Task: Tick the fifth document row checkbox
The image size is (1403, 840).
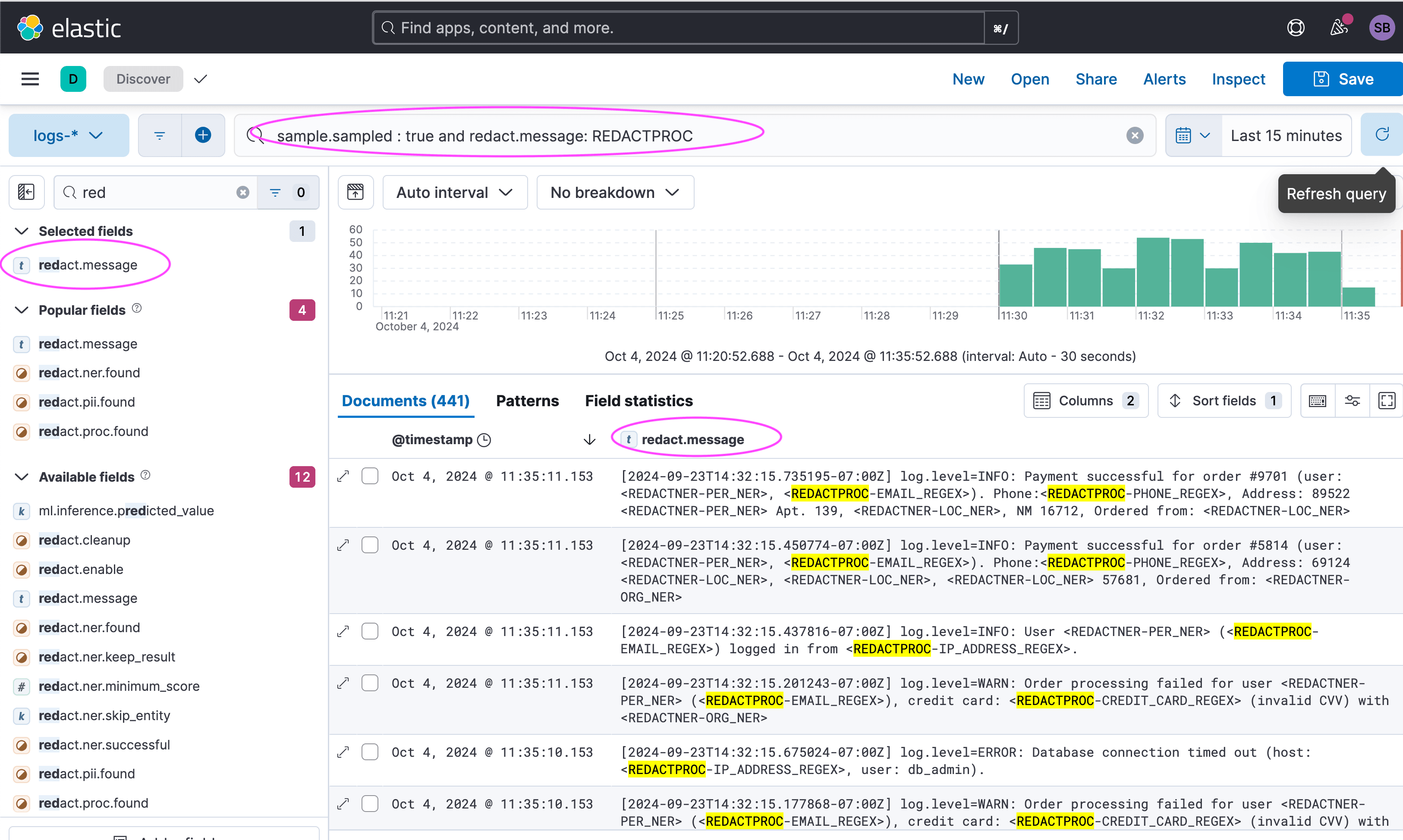Action: tap(370, 752)
